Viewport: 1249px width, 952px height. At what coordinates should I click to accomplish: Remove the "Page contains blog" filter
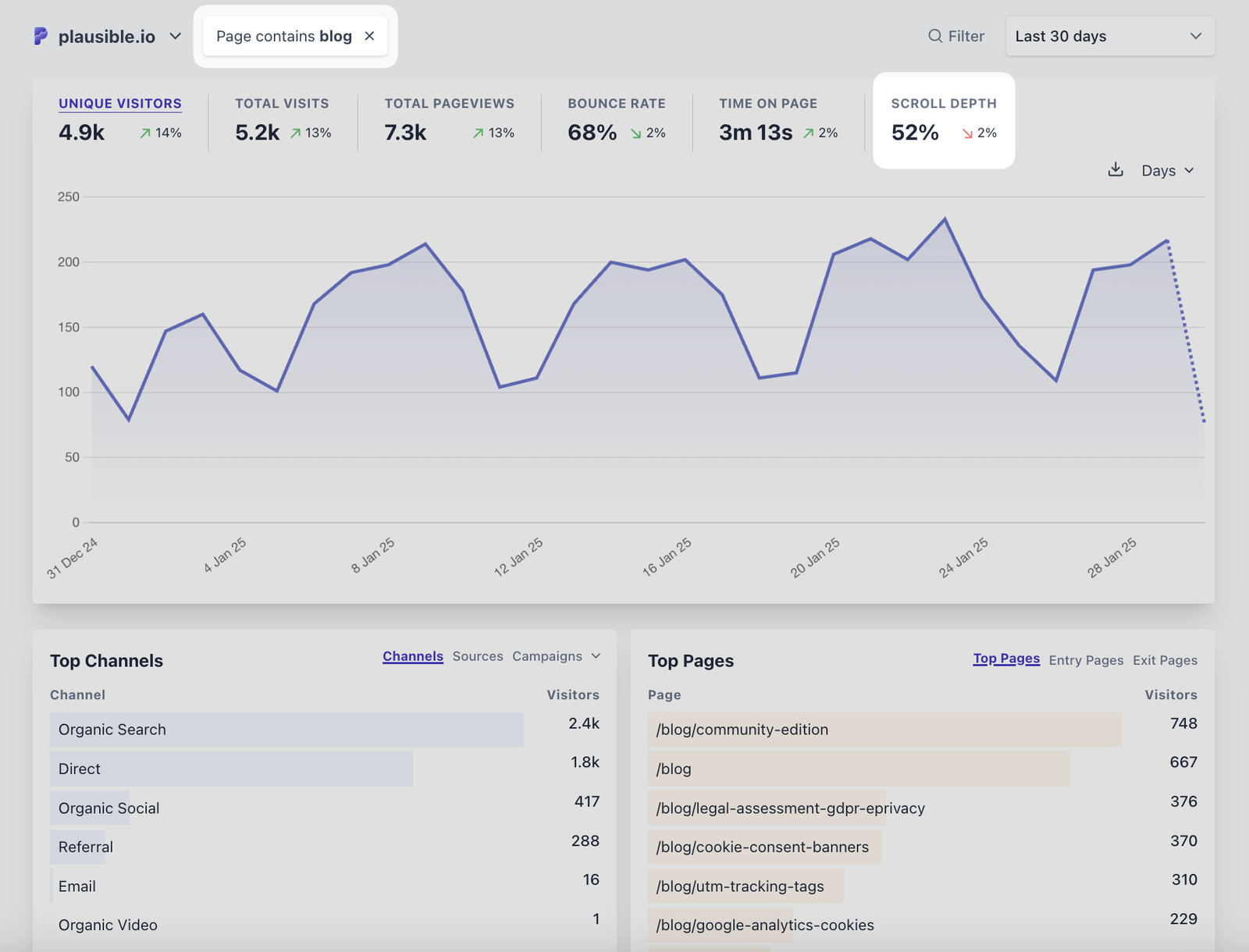[x=369, y=35]
